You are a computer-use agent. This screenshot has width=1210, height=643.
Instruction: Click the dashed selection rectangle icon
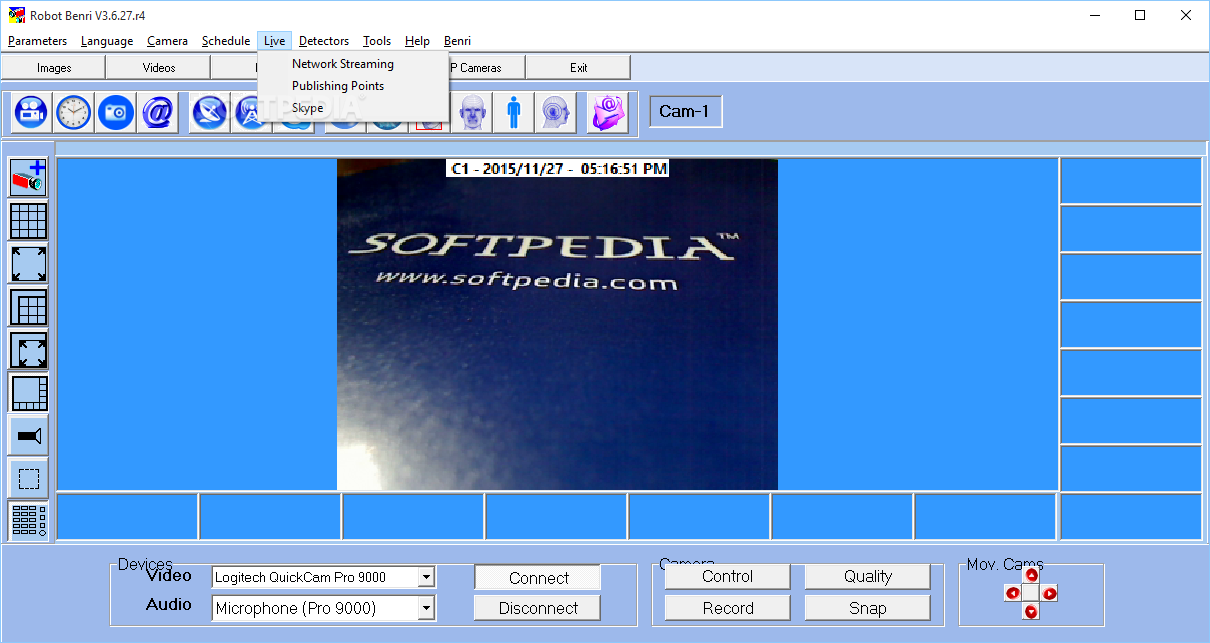tap(29, 479)
